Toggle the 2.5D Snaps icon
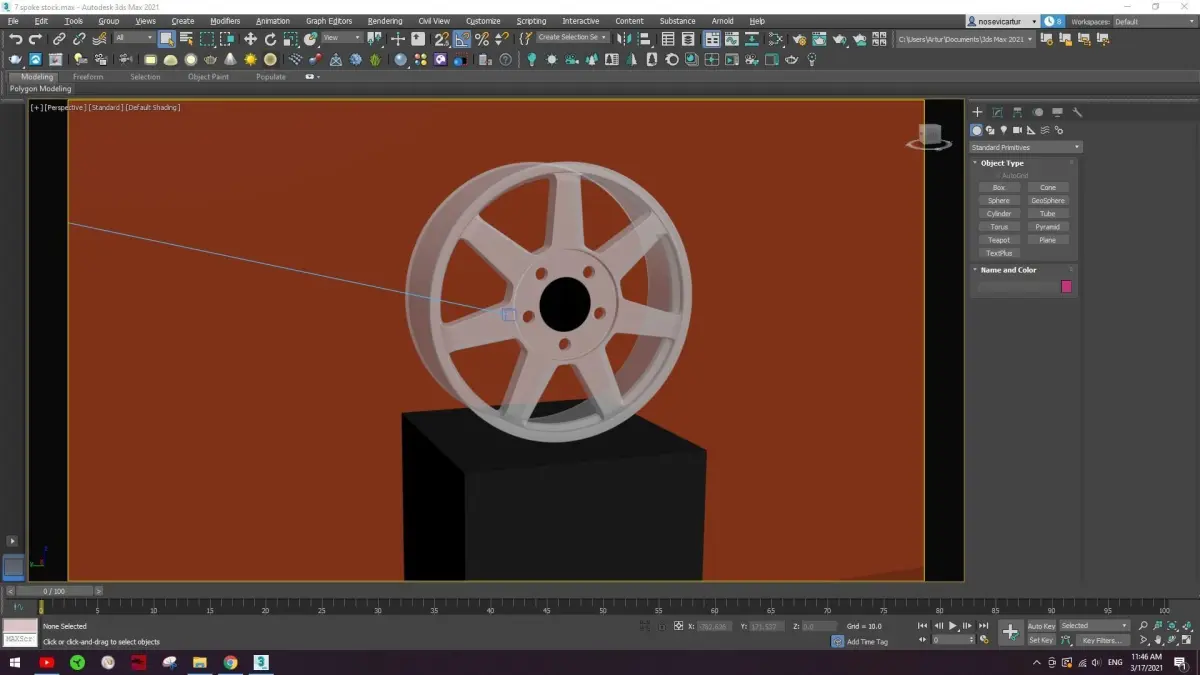The width and height of the screenshot is (1200, 675). [x=442, y=39]
